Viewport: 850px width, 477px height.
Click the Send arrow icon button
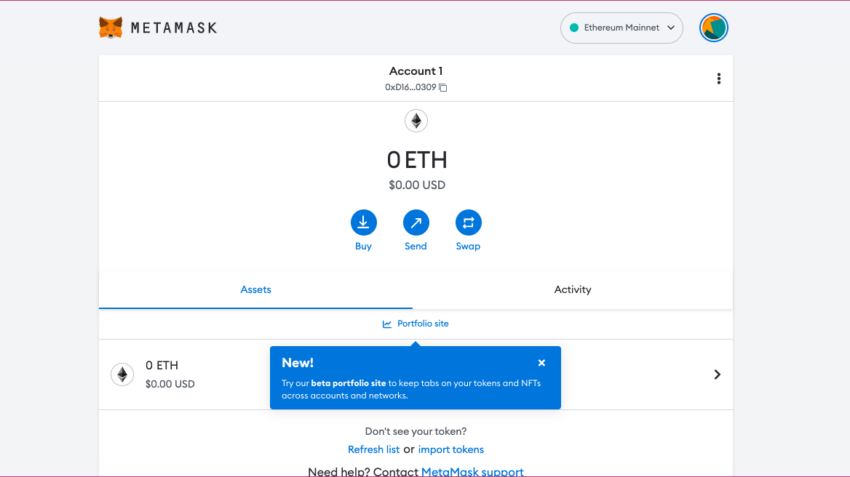[x=416, y=223]
